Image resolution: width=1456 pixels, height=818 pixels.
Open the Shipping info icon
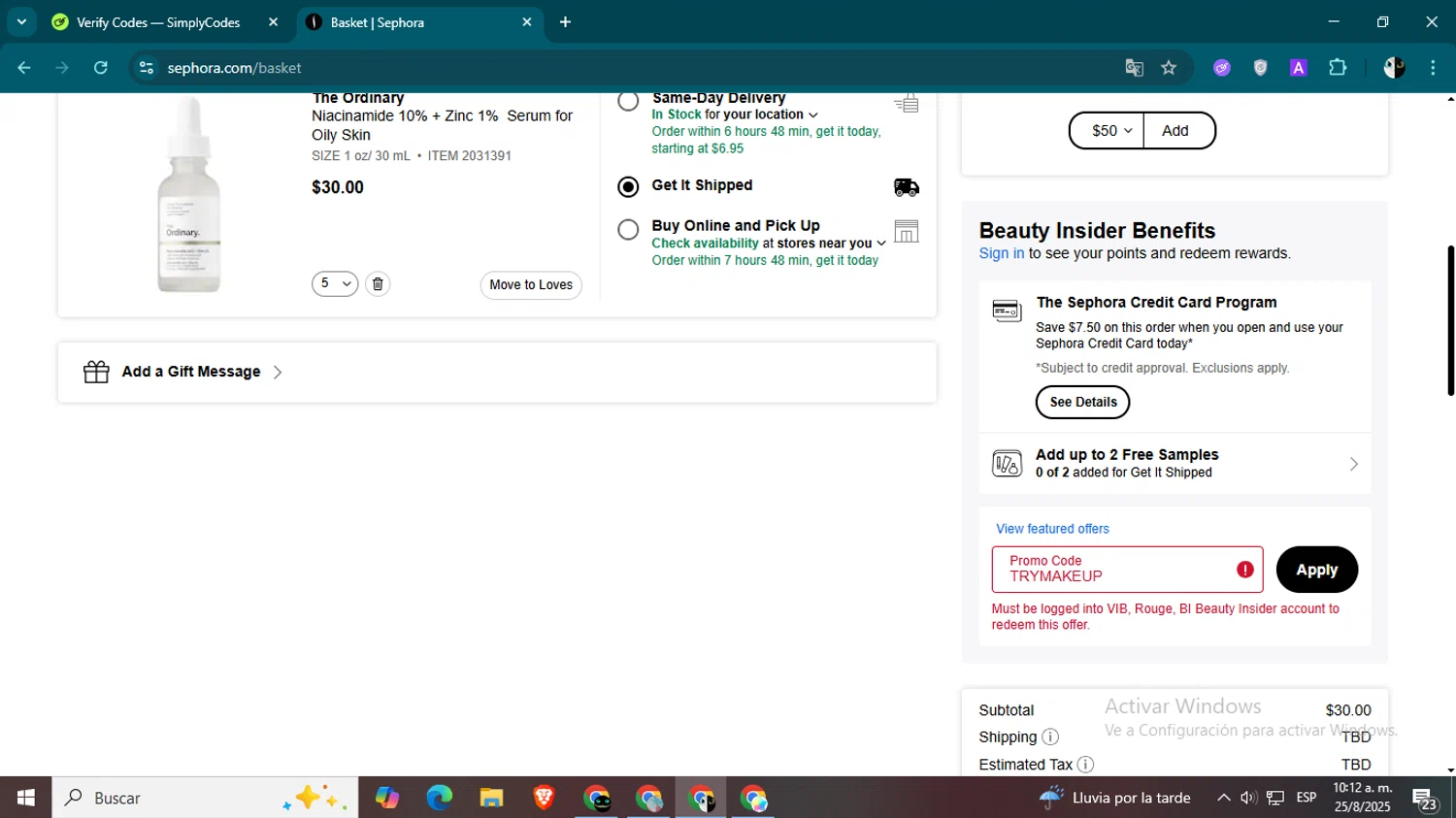1050,737
